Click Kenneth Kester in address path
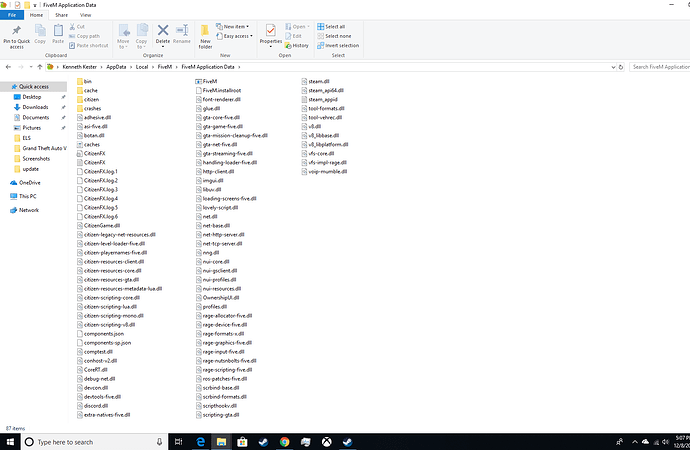The image size is (690, 450). point(79,67)
